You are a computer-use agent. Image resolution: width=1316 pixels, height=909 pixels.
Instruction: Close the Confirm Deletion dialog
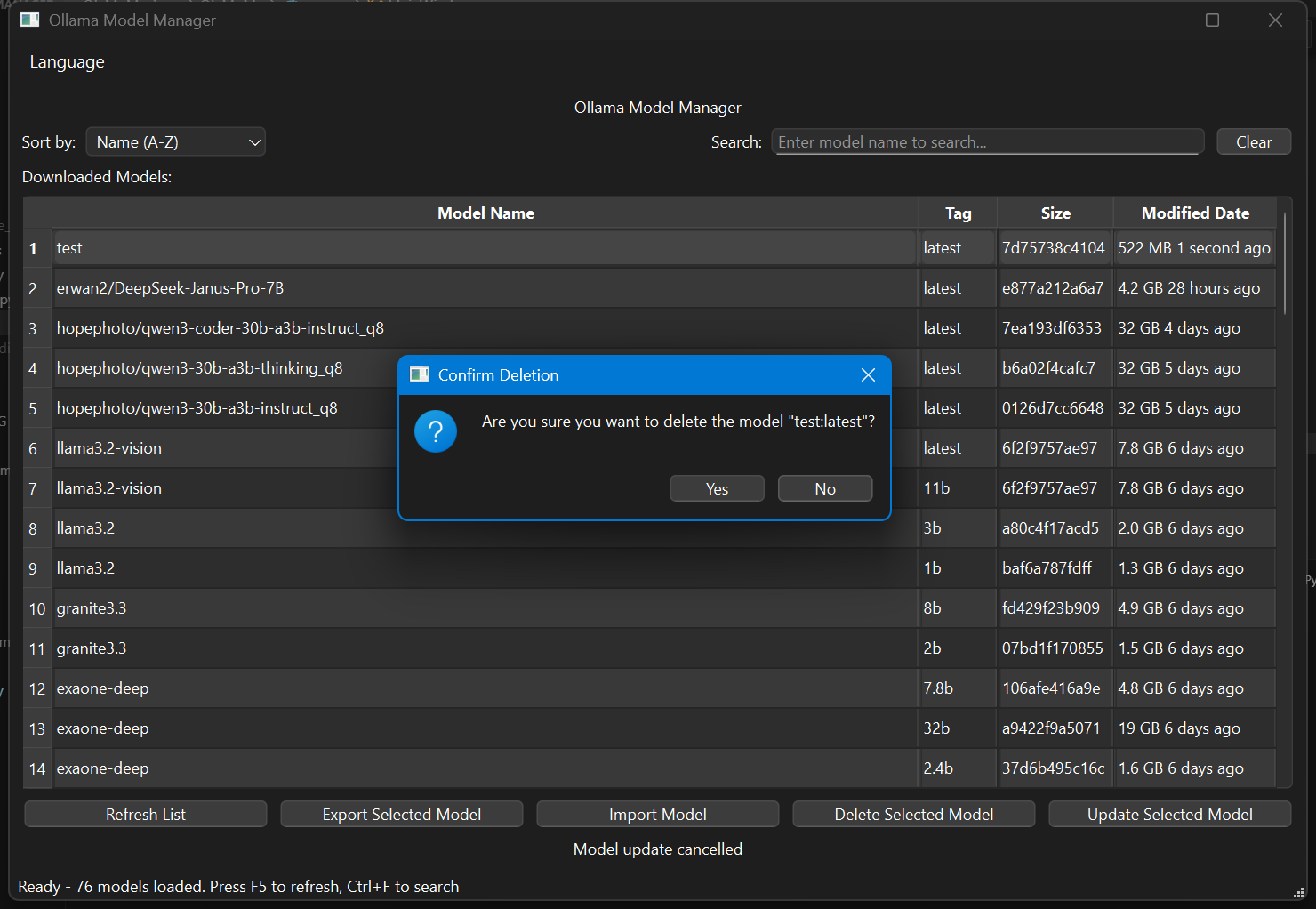(869, 375)
